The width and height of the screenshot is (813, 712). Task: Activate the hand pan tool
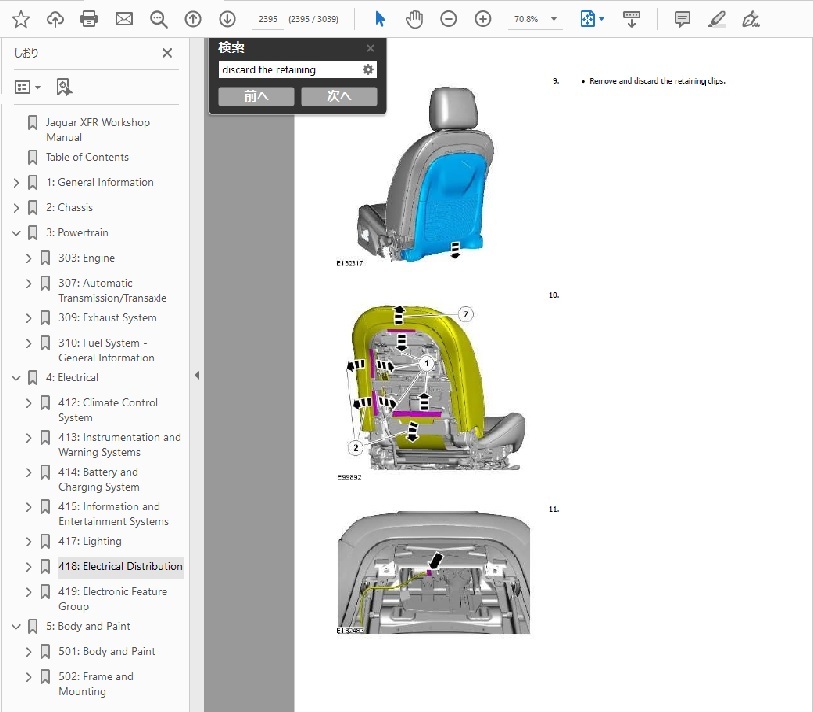coord(414,19)
